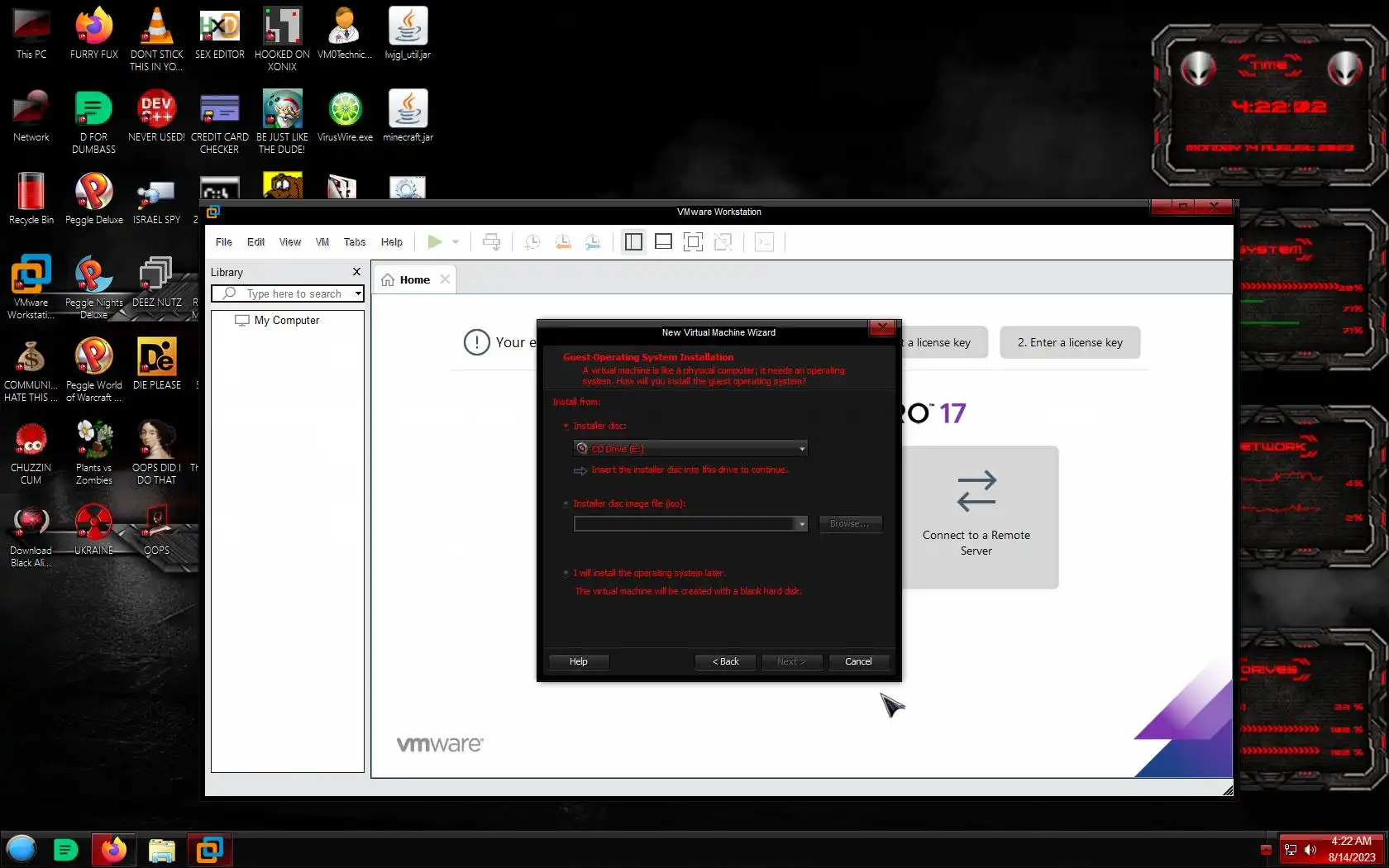
Task: Click Cancel in the New Virtual Machine Wizard
Action: coord(858,661)
